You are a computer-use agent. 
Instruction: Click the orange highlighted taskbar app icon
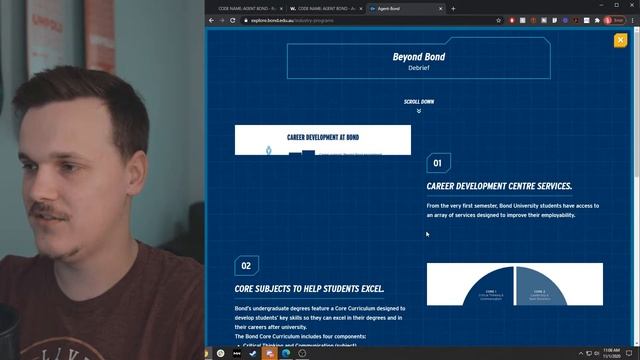[269, 353]
